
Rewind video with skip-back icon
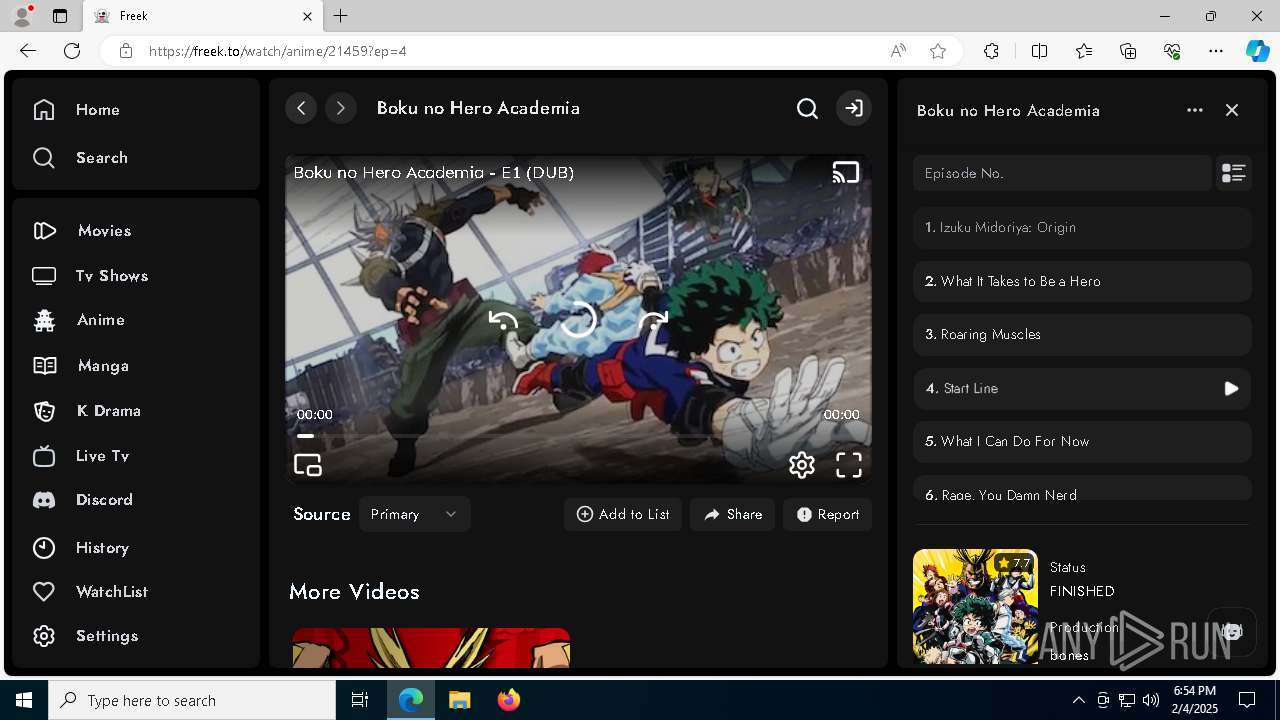coord(503,320)
